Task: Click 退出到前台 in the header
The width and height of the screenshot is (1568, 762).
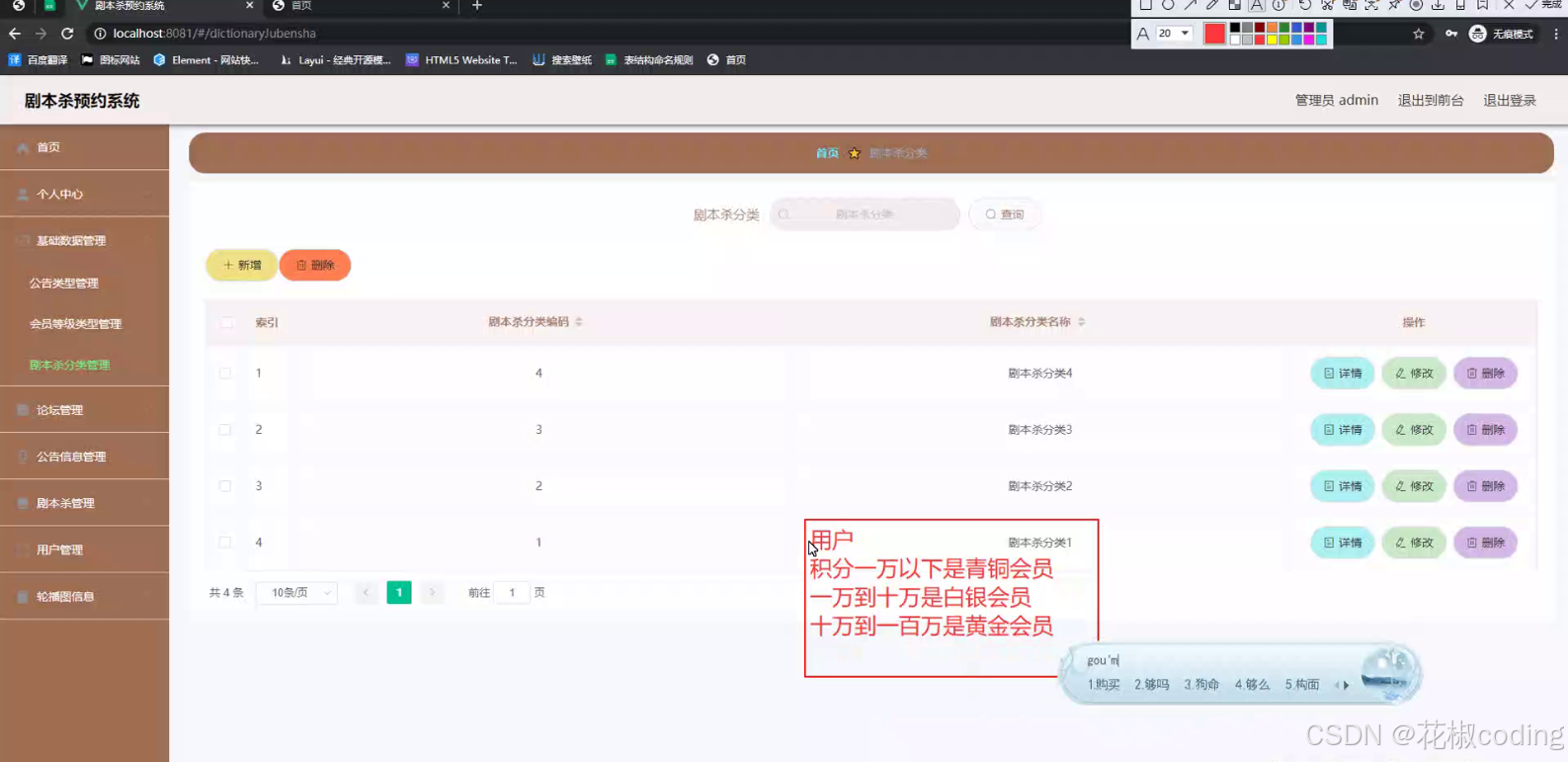Action: (1430, 100)
